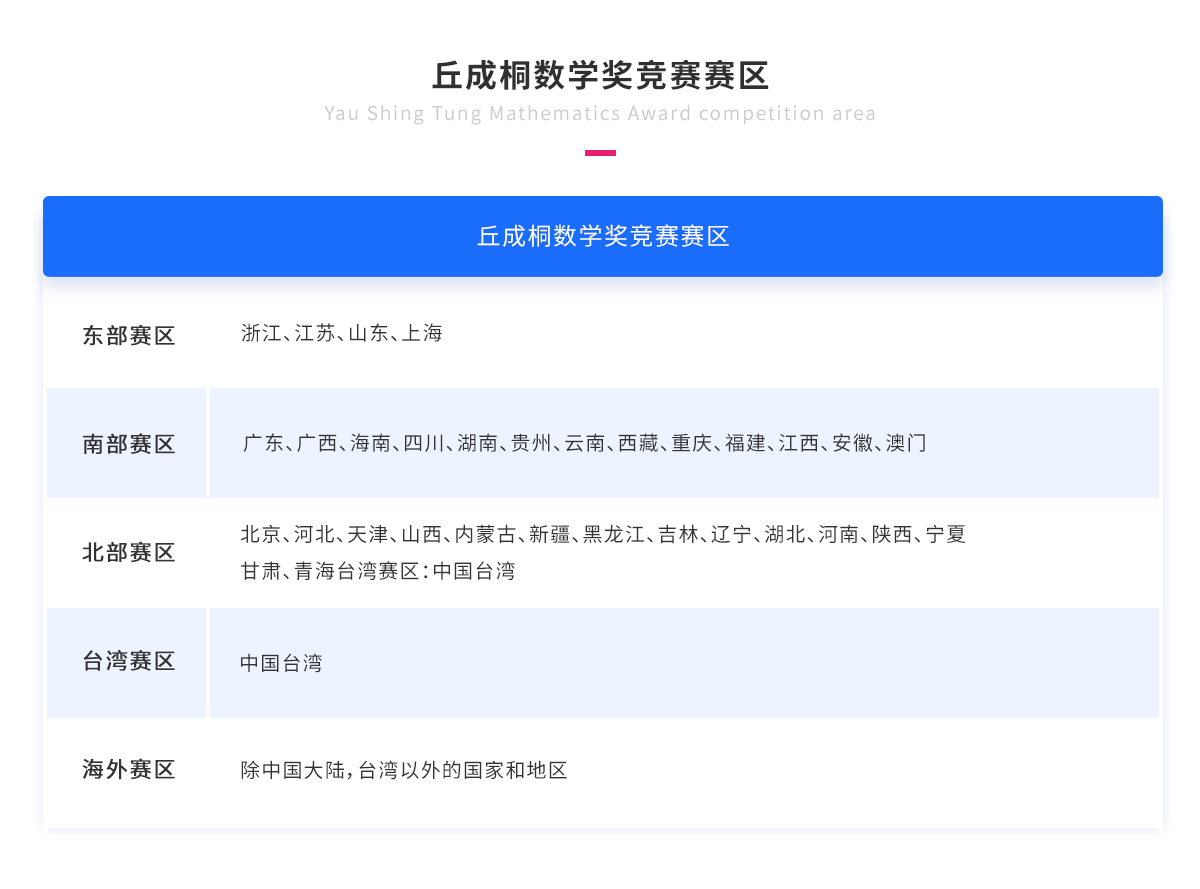Select the 南部赛区 row label
The width and height of the screenshot is (1200, 889).
129,444
